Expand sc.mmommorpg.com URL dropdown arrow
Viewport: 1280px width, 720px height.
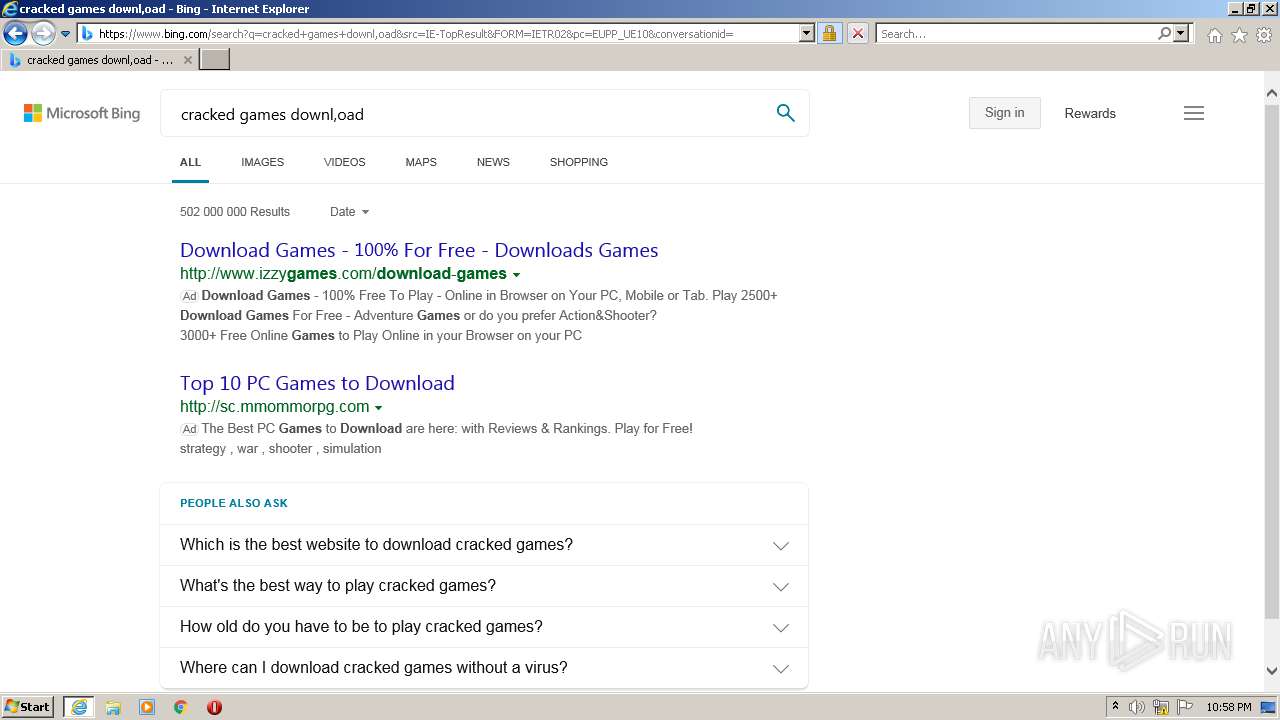point(378,408)
